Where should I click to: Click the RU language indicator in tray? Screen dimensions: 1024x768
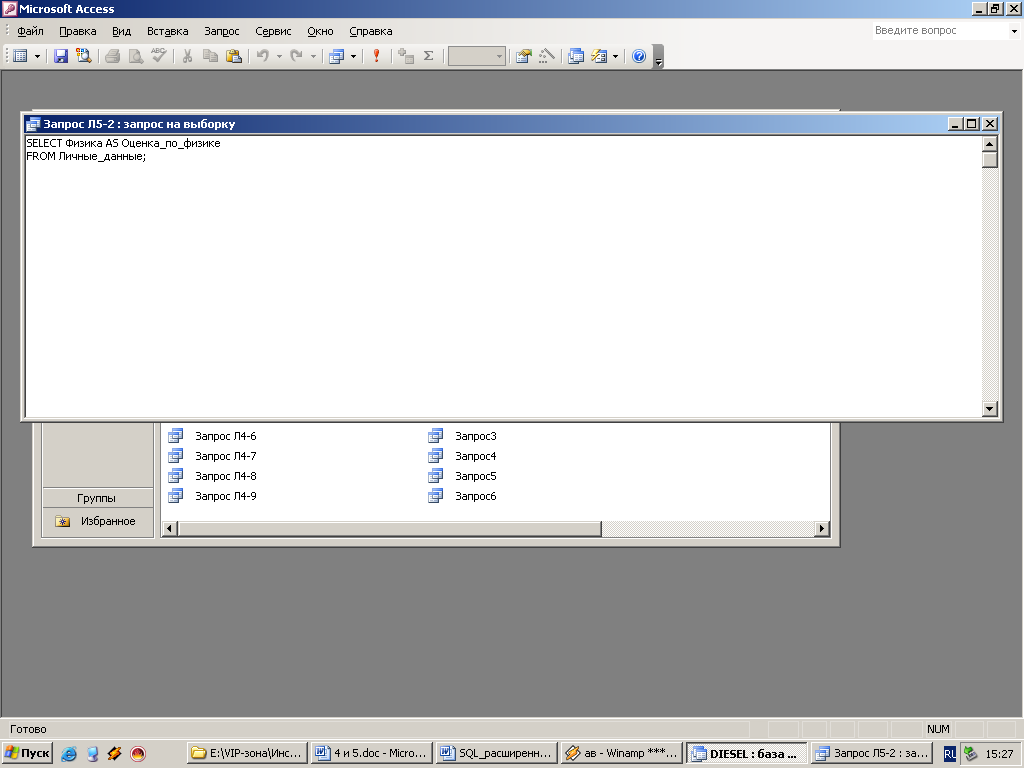pos(950,754)
